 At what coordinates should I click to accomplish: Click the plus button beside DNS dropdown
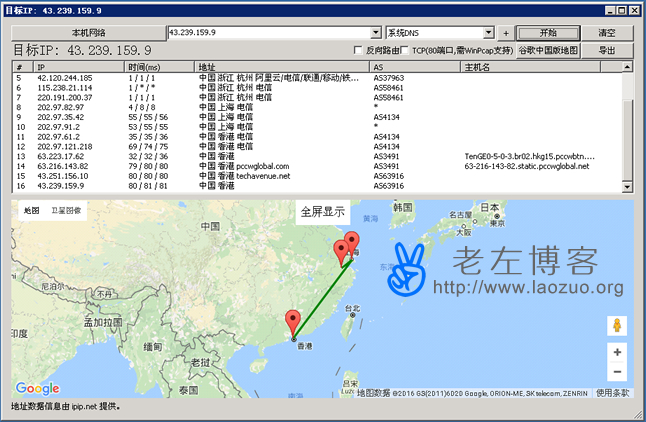[505, 33]
